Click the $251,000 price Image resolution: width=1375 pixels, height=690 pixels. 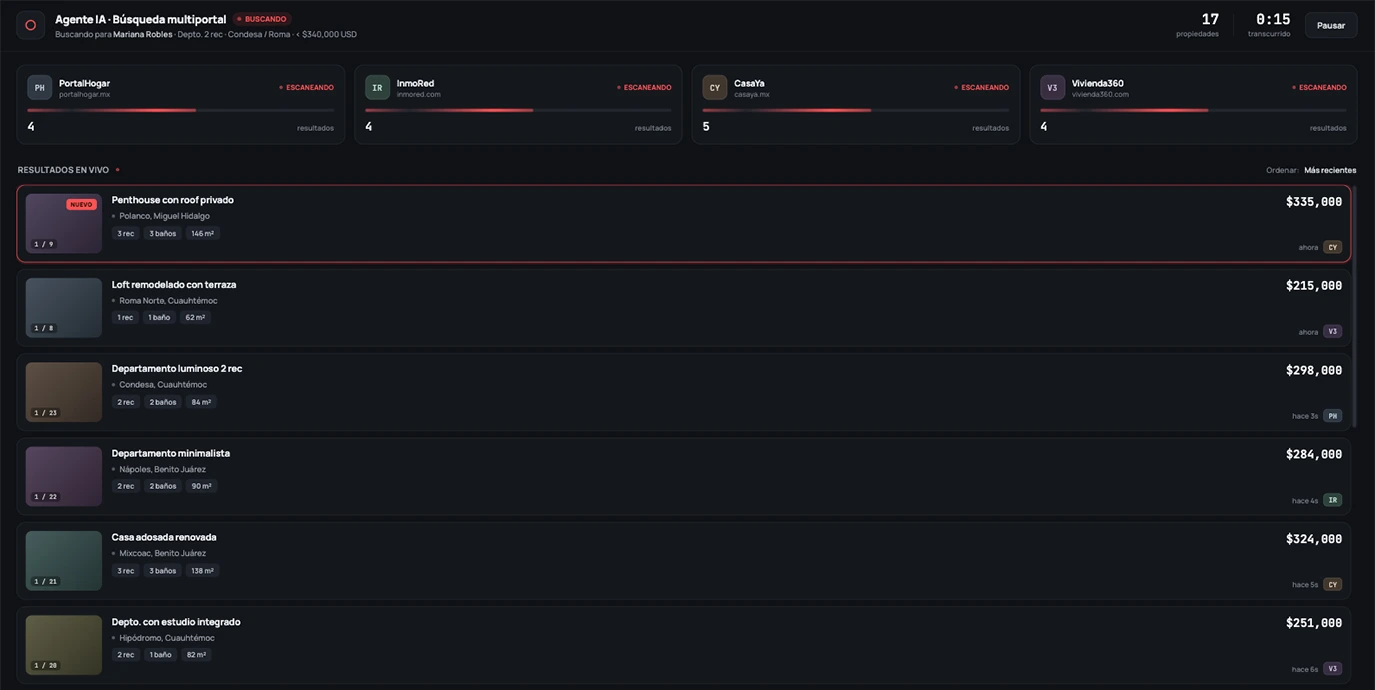pos(1314,623)
